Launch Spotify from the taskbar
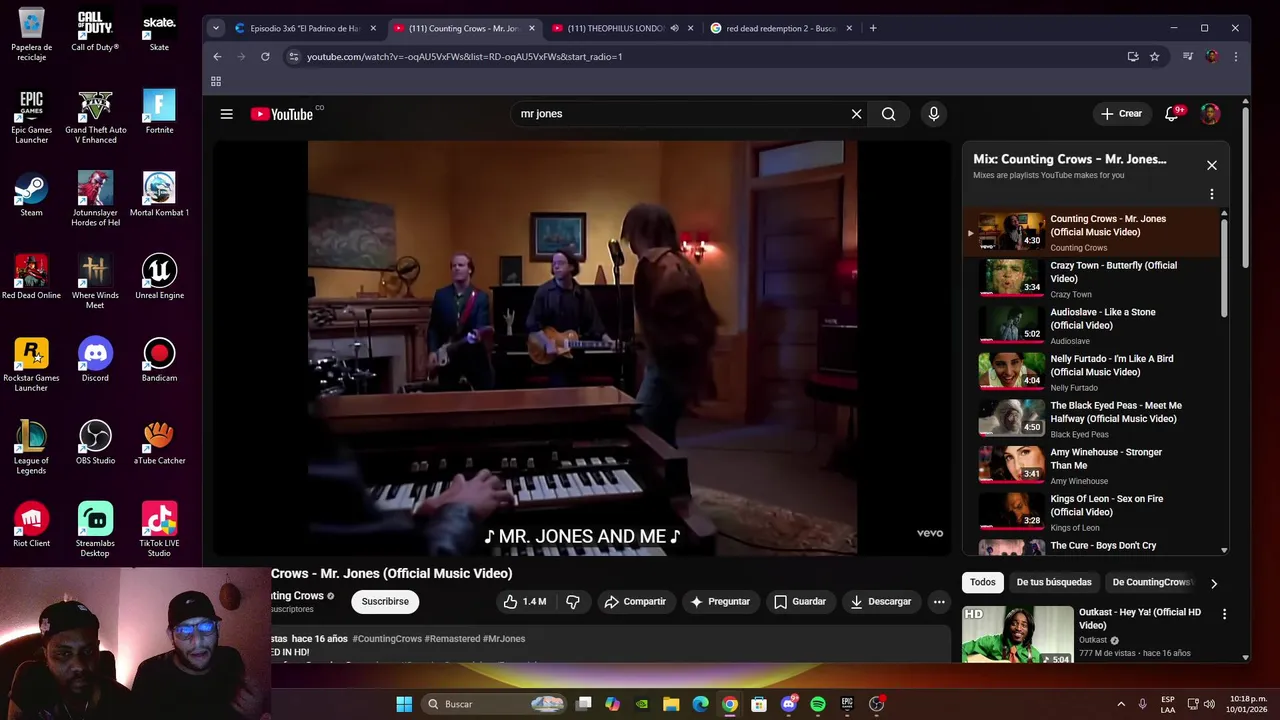Viewport: 1280px width, 720px height. pyautogui.click(x=818, y=704)
